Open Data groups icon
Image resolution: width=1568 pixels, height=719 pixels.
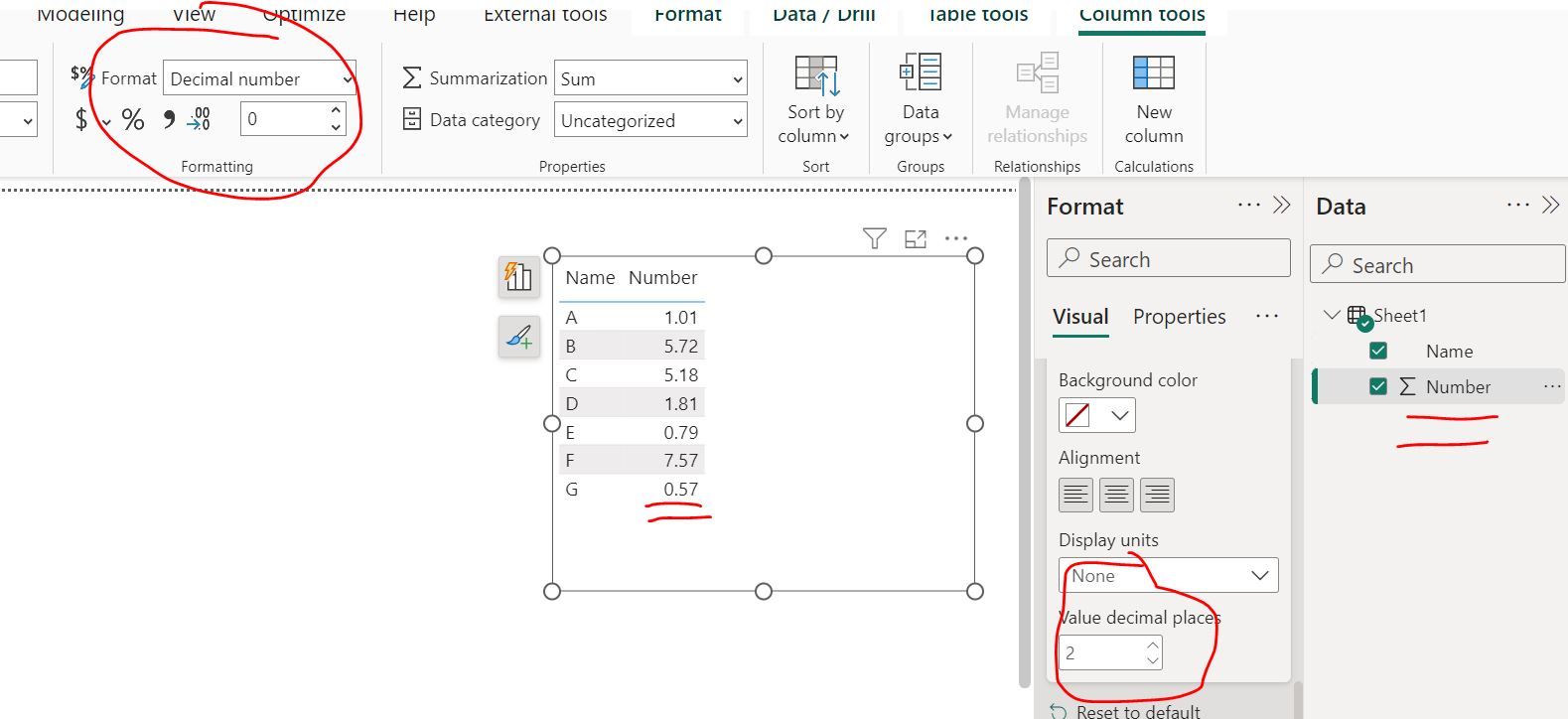(921, 73)
